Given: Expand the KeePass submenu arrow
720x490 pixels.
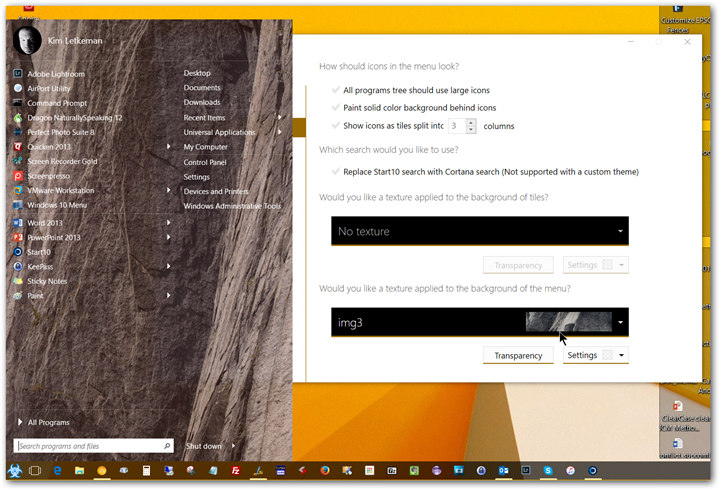Looking at the screenshot, I should [169, 266].
